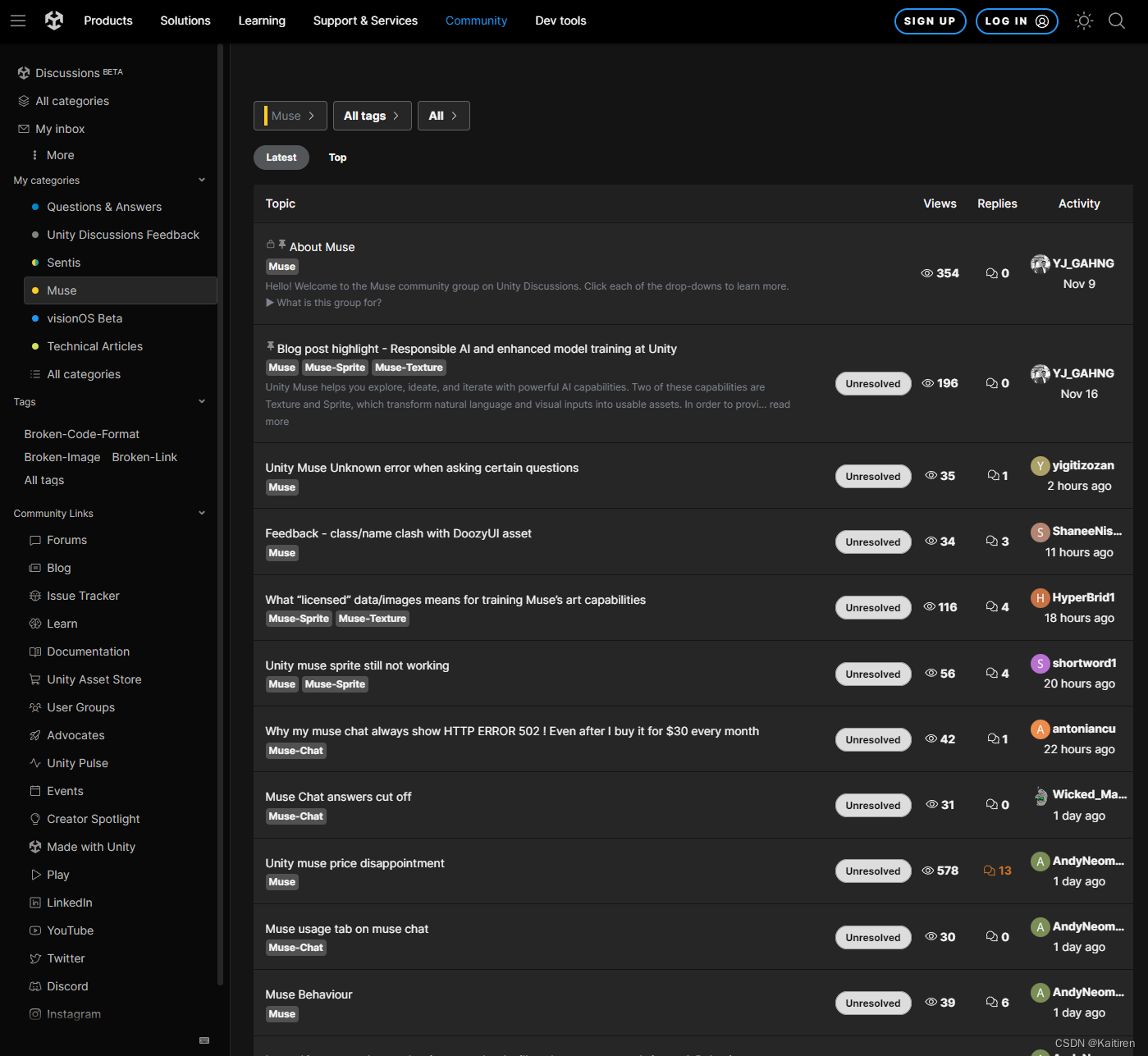Click the My inbox envelope icon
The height and width of the screenshot is (1056, 1148).
pos(24,129)
